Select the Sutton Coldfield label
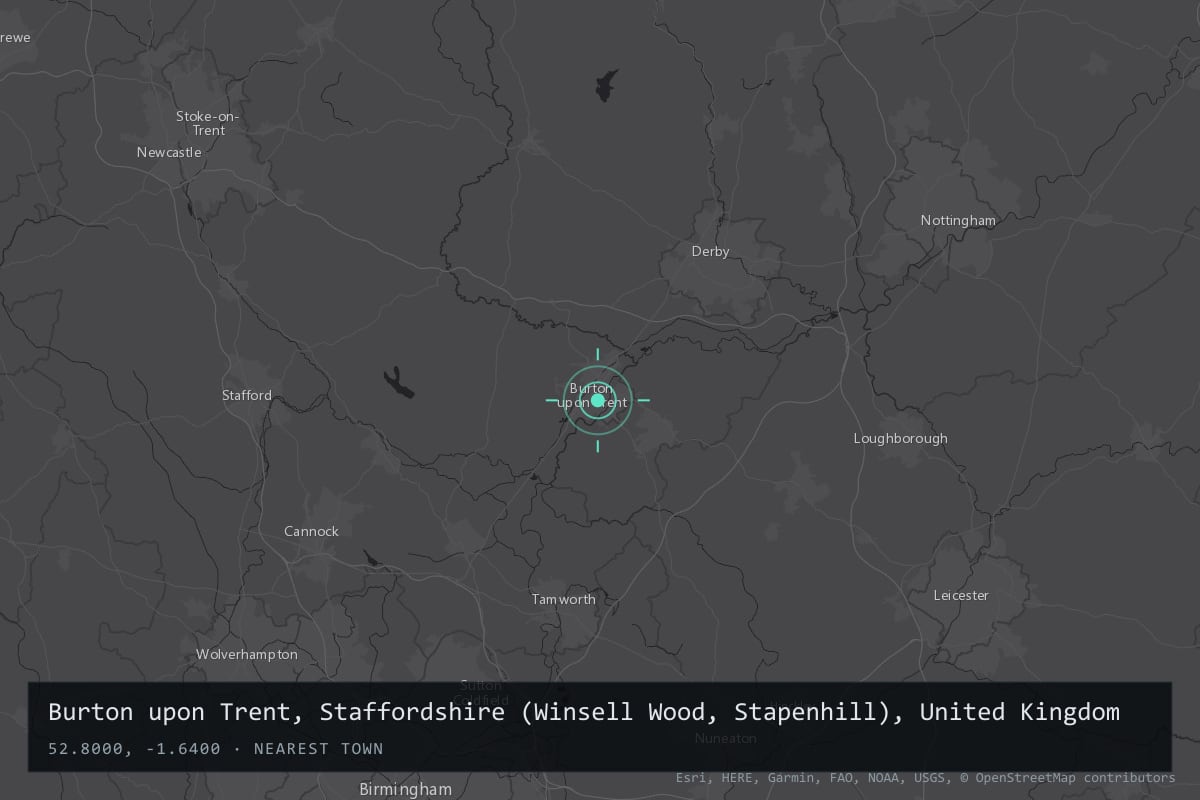Screen dimensions: 1200x800 [483, 692]
